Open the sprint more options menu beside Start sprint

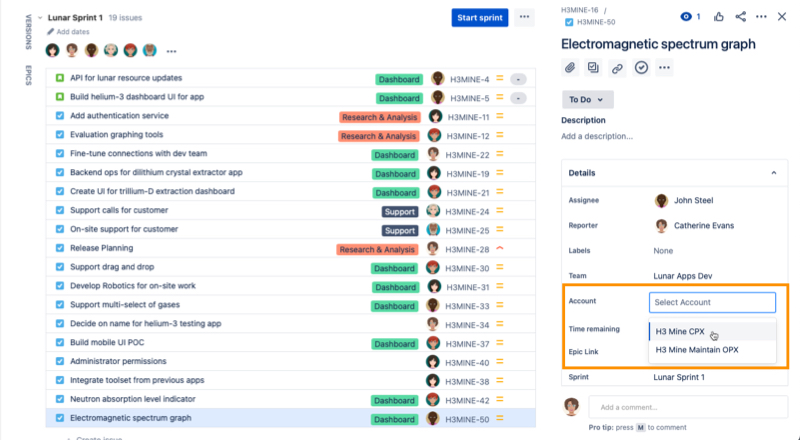(525, 18)
